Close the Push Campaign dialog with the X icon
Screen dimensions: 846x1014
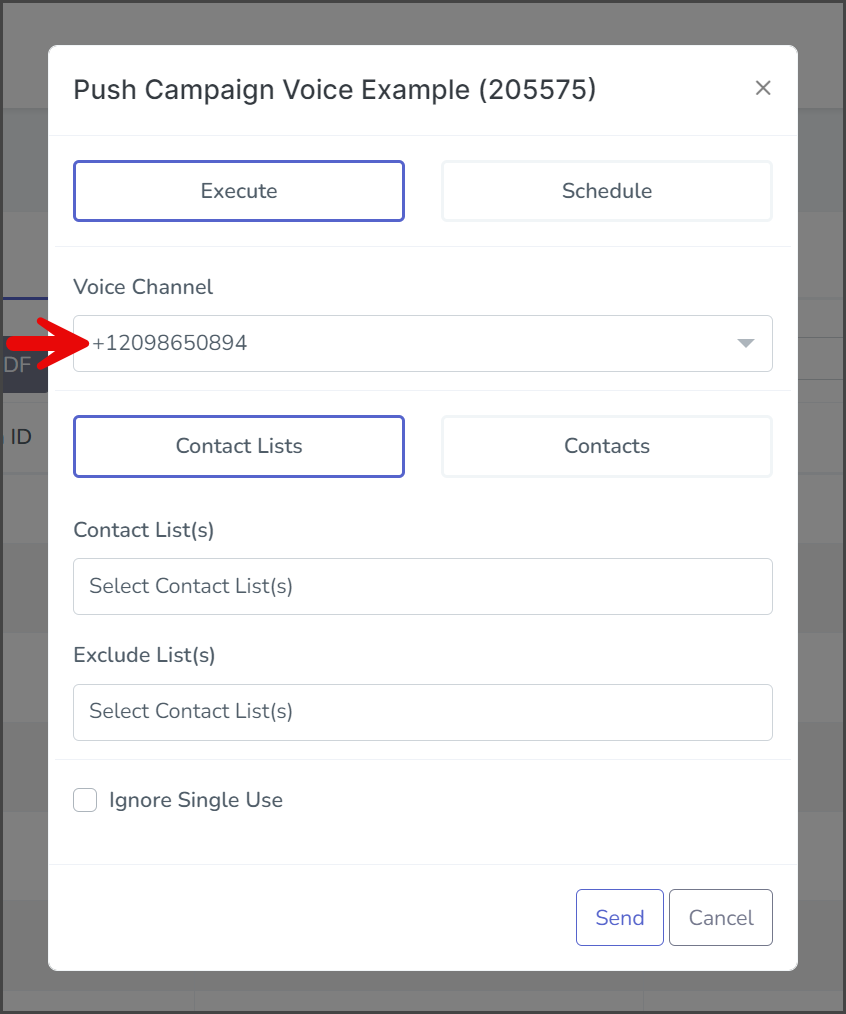pos(763,88)
